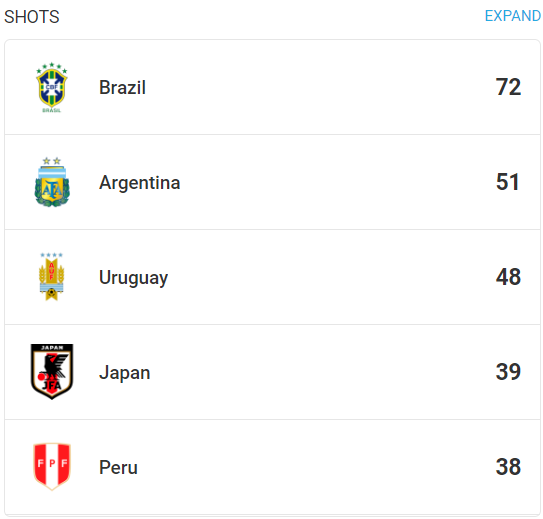Click the Argentina AFA crest icon
Viewport: 543px width, 519px height.
(x=52, y=182)
